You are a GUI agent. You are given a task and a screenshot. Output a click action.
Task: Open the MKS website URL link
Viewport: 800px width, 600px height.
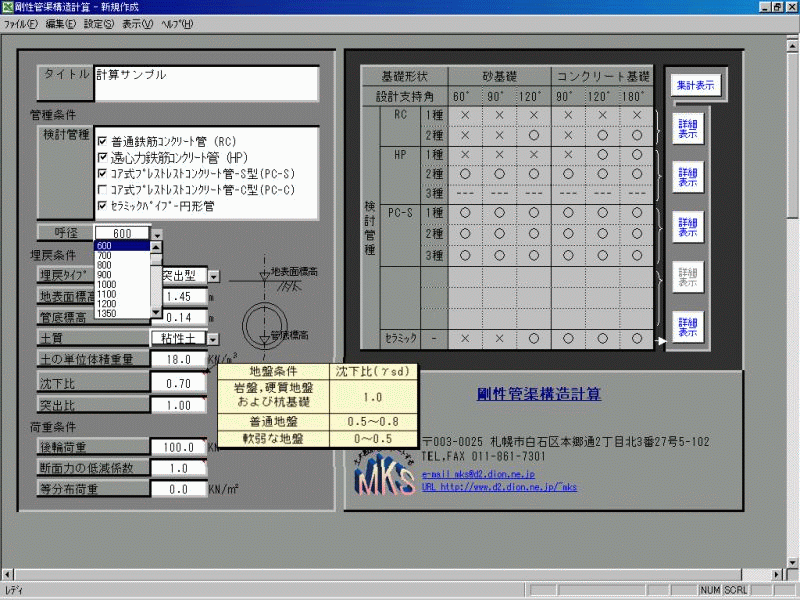pyautogui.click(x=500, y=487)
